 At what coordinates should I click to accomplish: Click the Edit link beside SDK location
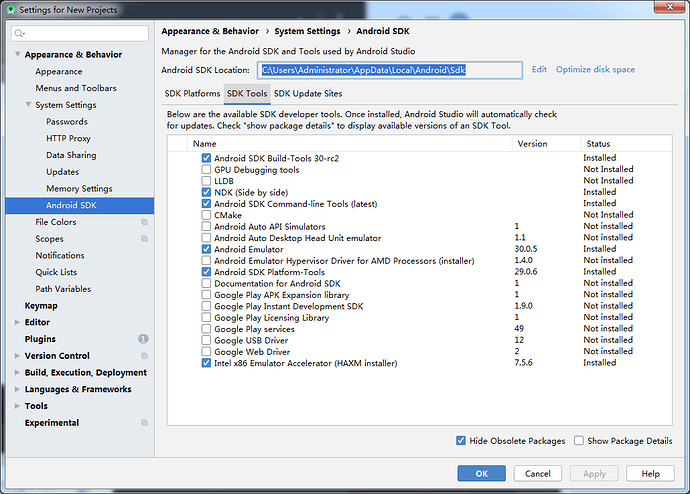[539, 70]
